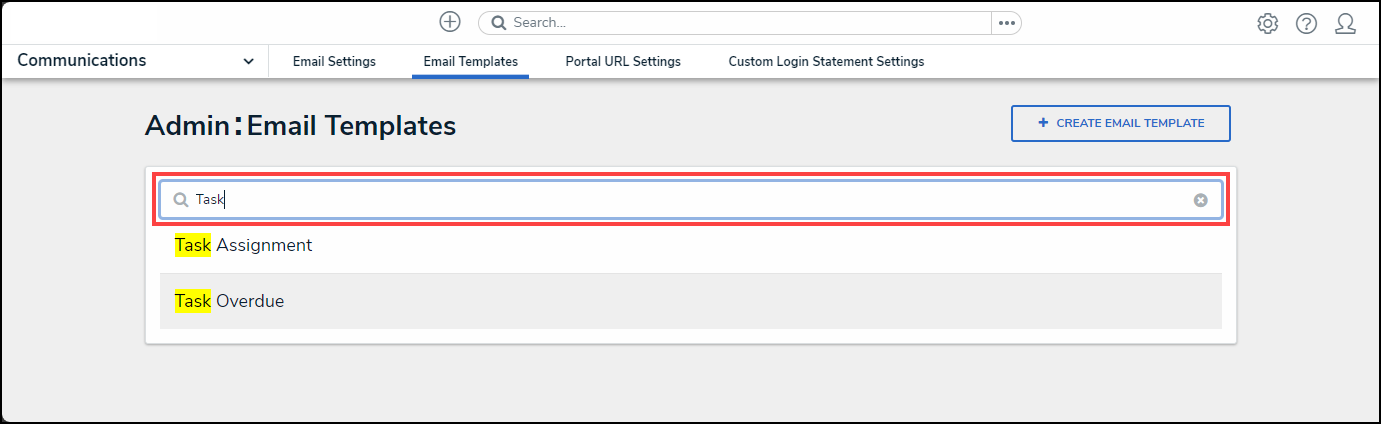1381x424 pixels.
Task: Focus the top global Search field
Action: point(740,23)
